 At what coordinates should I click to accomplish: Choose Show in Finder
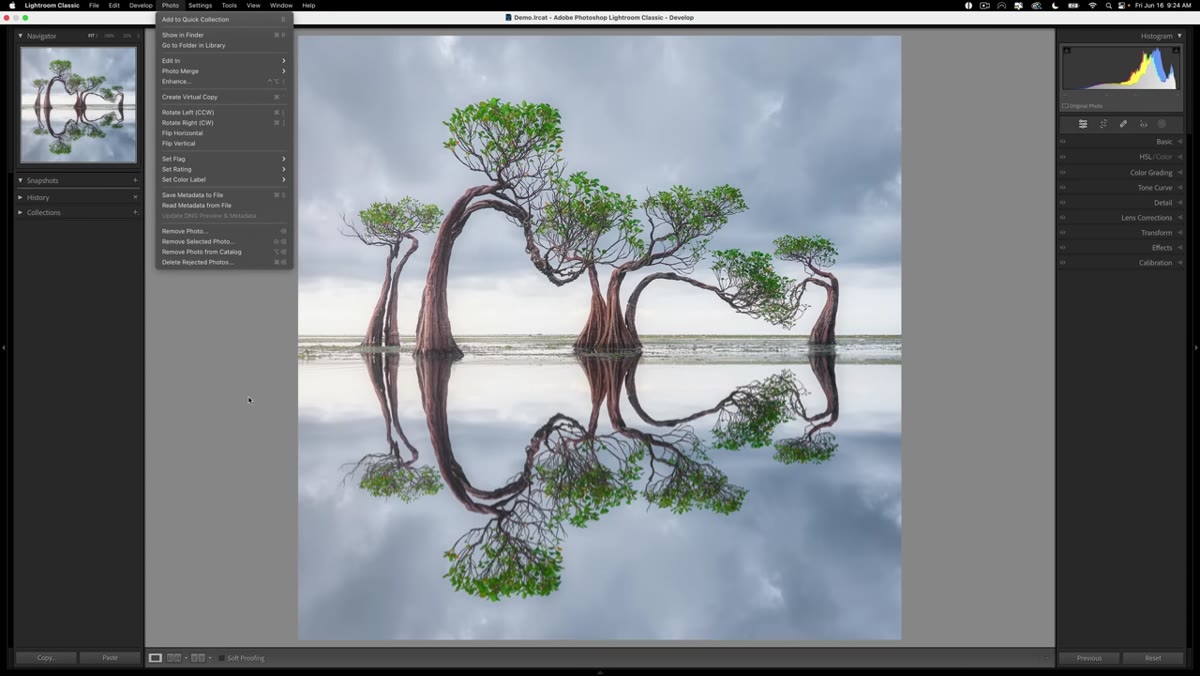[x=224, y=35]
